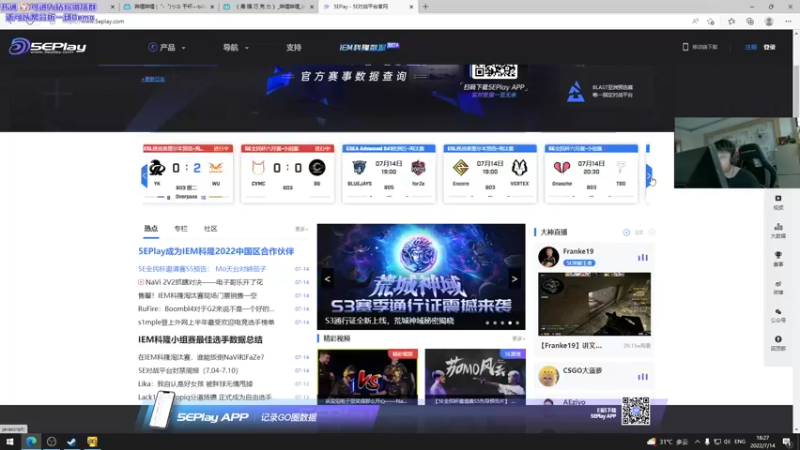This screenshot has width=800, height=450.
Task: Open the 大数据 sidebar icon
Action: tap(778, 230)
